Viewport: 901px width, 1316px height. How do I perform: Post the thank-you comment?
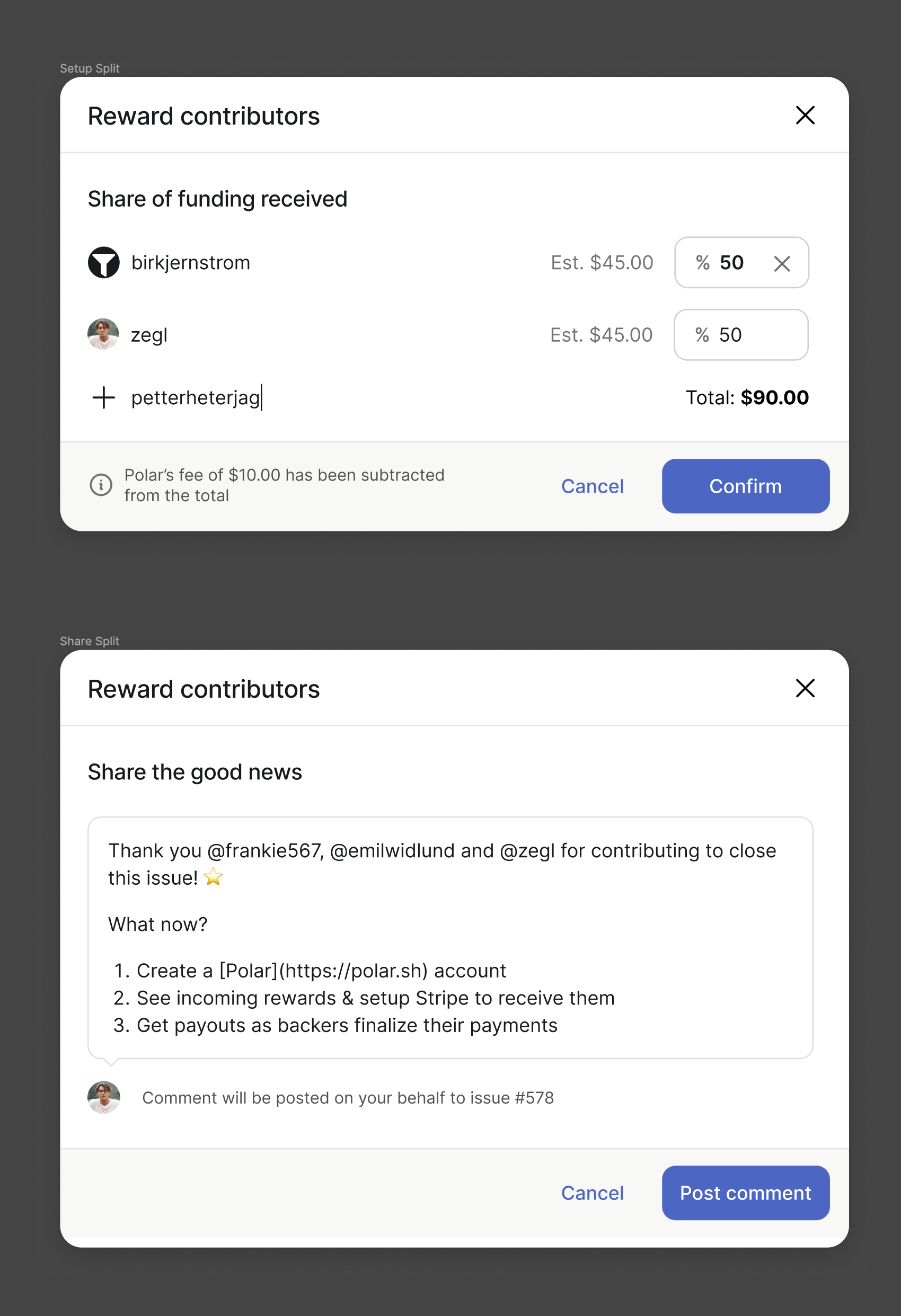click(745, 1193)
